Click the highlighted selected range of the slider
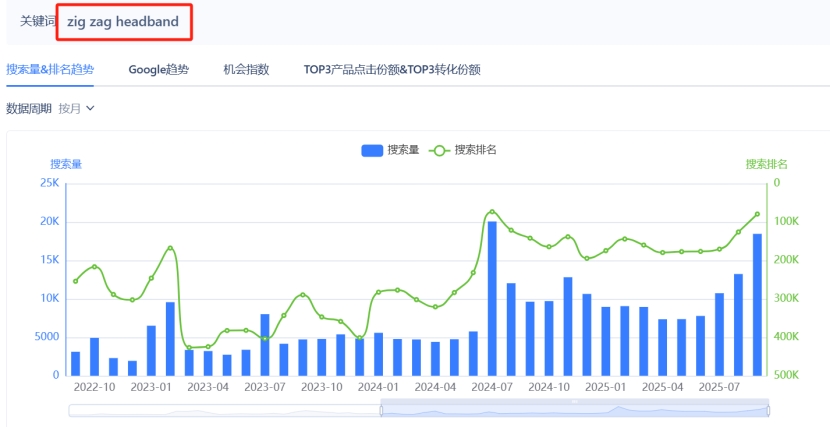Image resolution: width=830 pixels, height=427 pixels. (x=574, y=410)
